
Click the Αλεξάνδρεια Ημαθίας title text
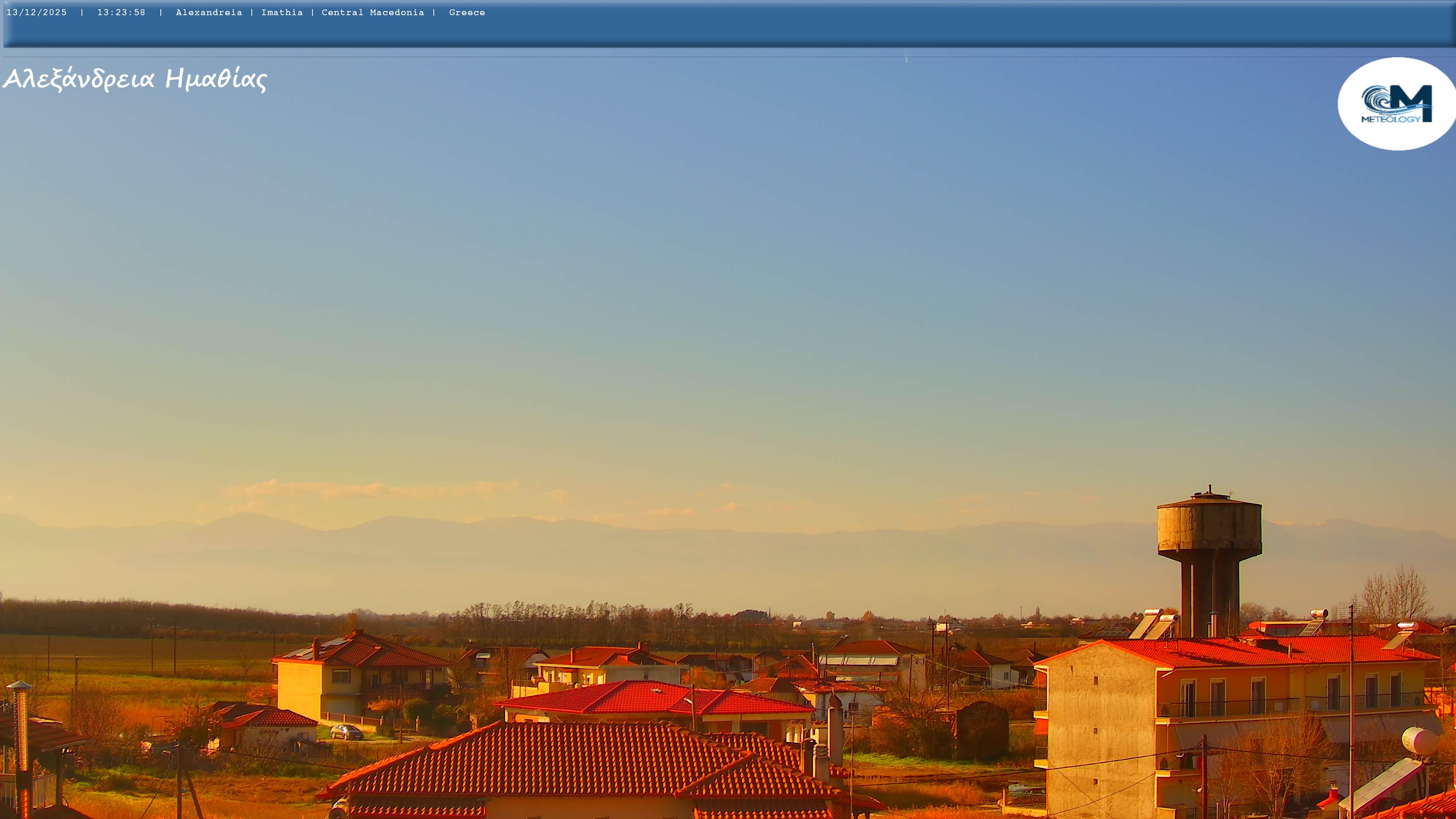coord(135,79)
